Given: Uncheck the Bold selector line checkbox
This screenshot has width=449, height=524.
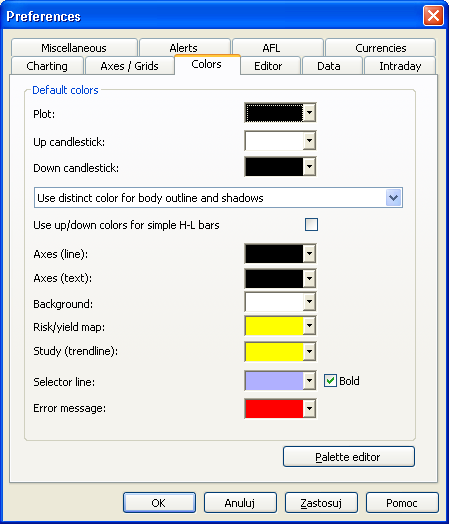Looking at the screenshot, I should click(x=330, y=381).
